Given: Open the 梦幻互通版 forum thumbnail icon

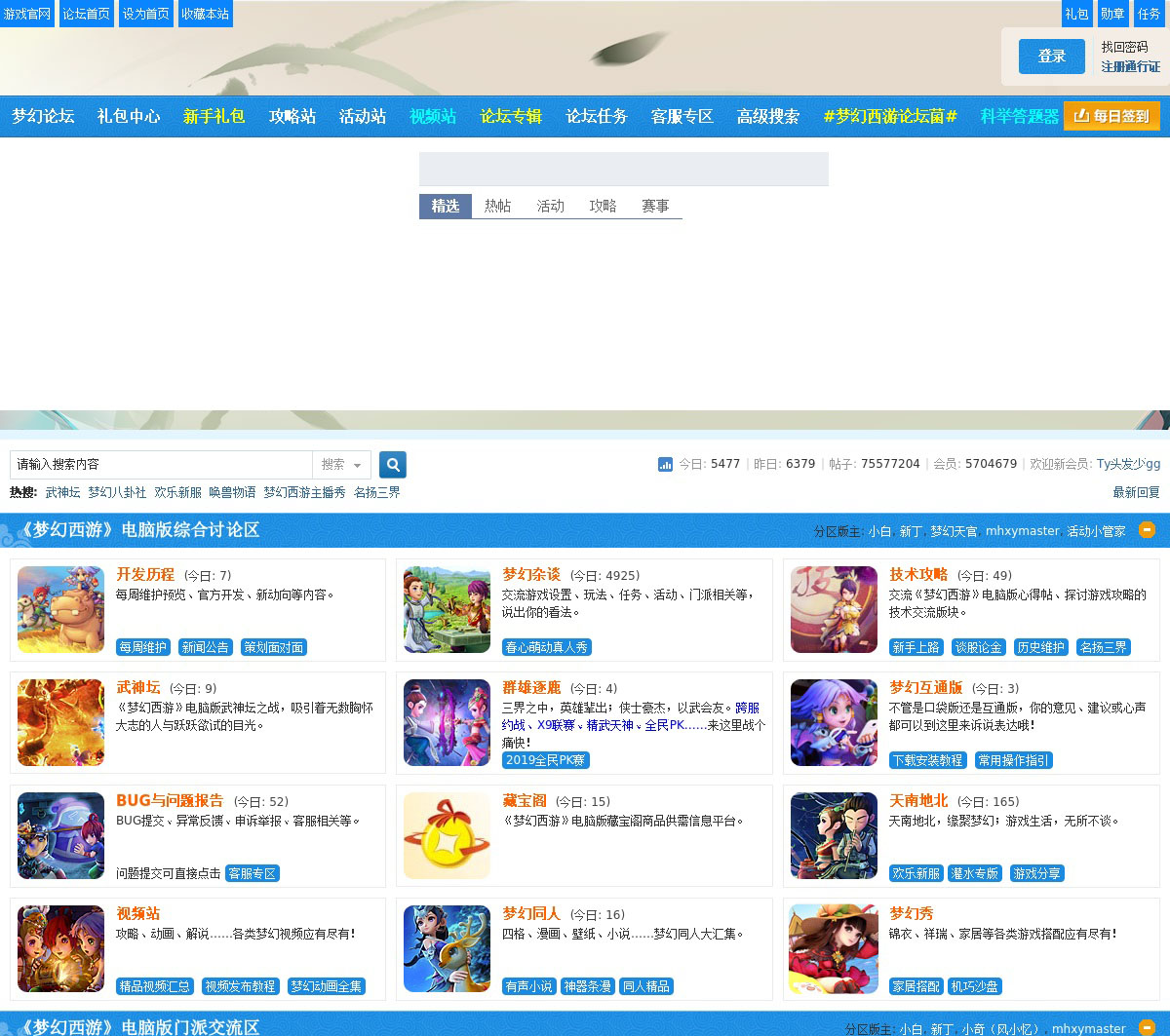Looking at the screenshot, I should [x=834, y=722].
